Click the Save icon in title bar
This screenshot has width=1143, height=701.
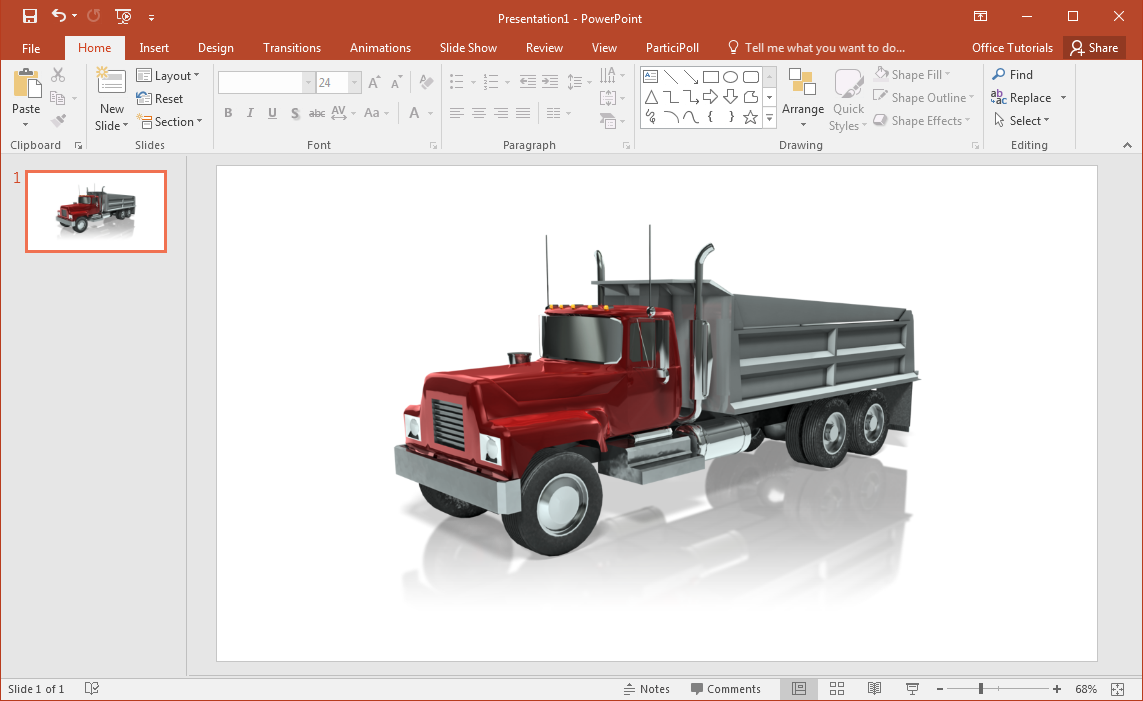[x=30, y=16]
